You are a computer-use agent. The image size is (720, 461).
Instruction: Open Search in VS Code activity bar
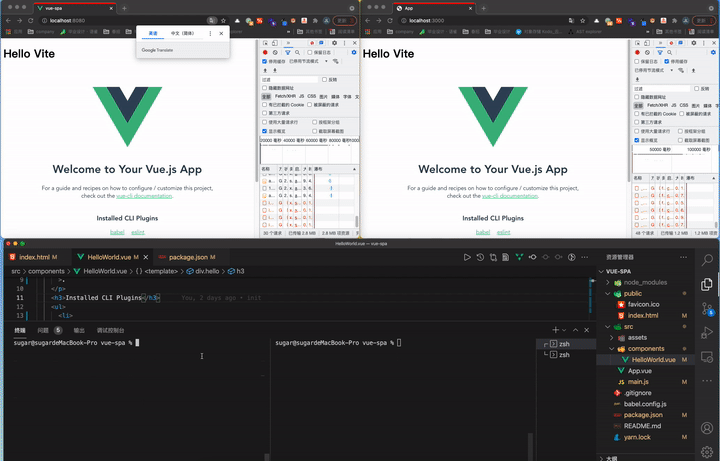pos(707,260)
